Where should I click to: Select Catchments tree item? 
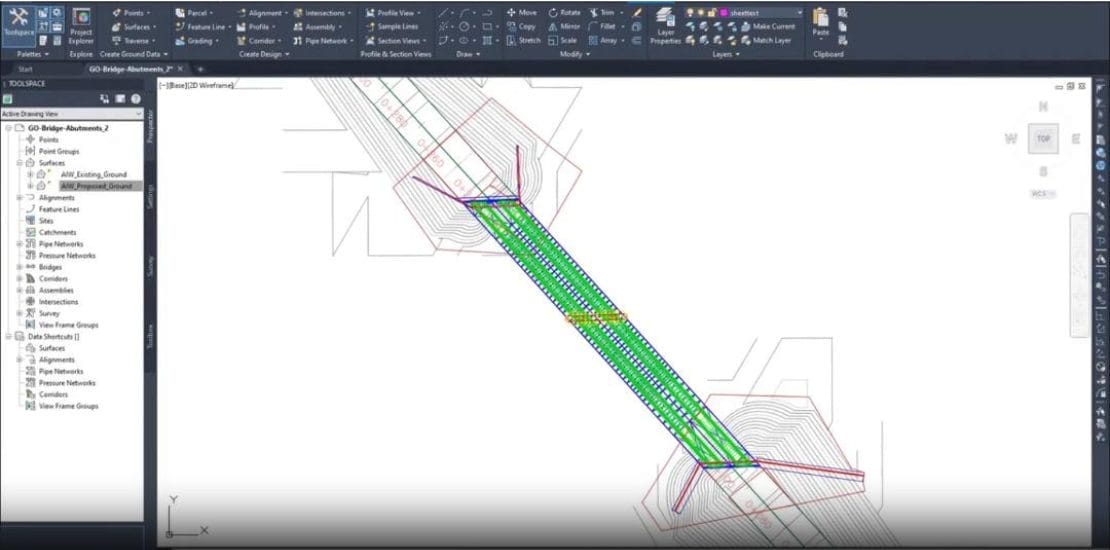pos(57,232)
